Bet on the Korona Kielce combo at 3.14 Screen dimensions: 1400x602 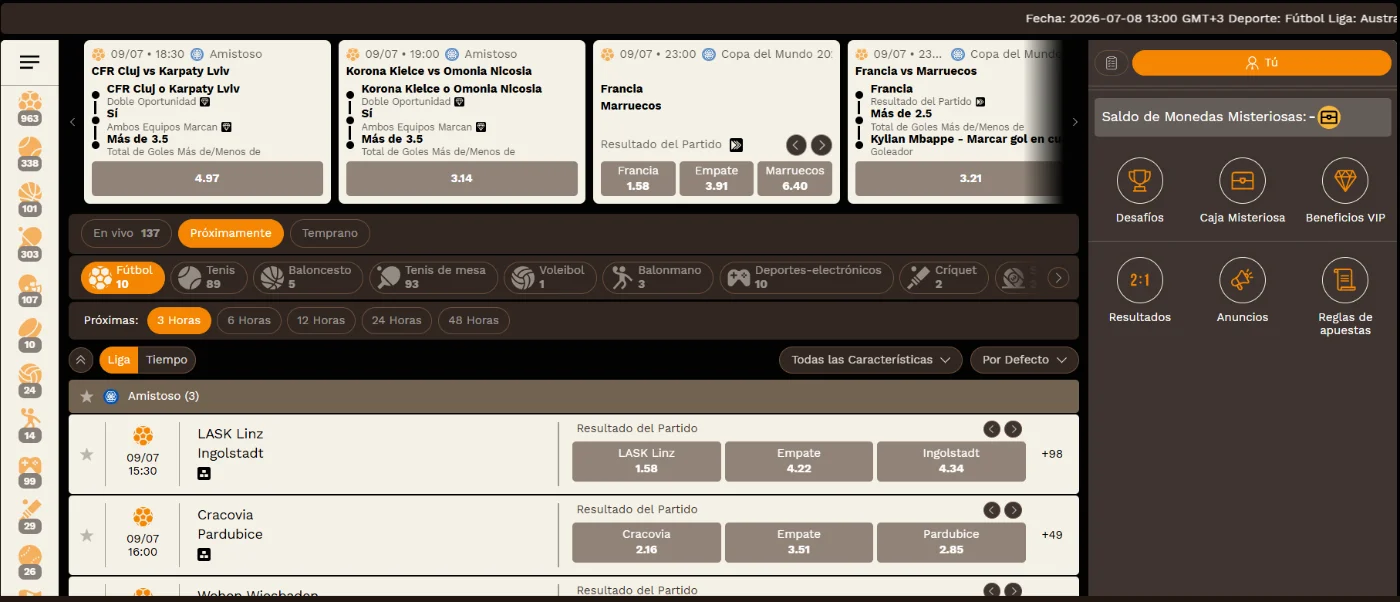[x=462, y=178]
